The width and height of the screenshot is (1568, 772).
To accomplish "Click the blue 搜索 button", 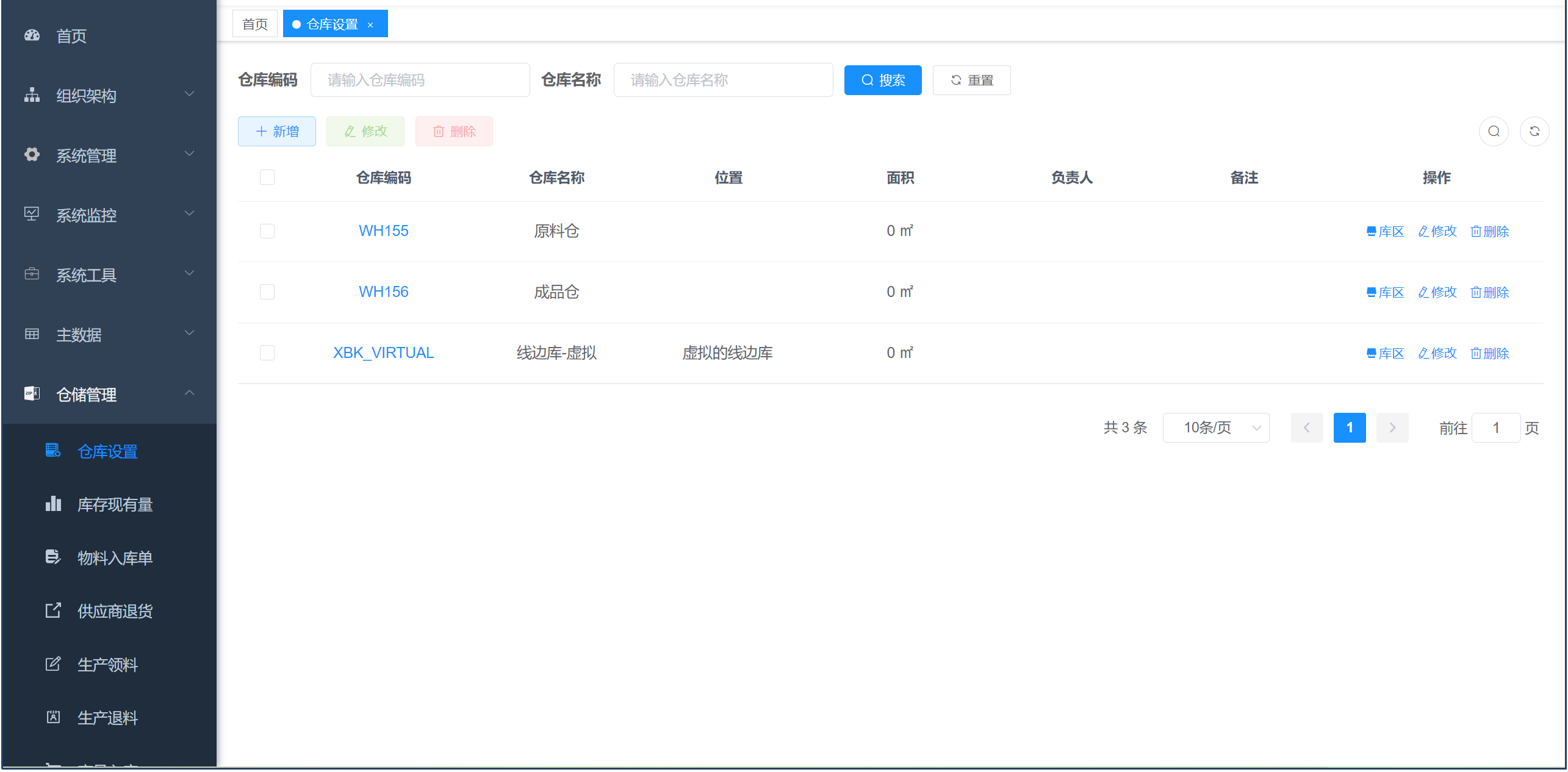I will [x=882, y=80].
